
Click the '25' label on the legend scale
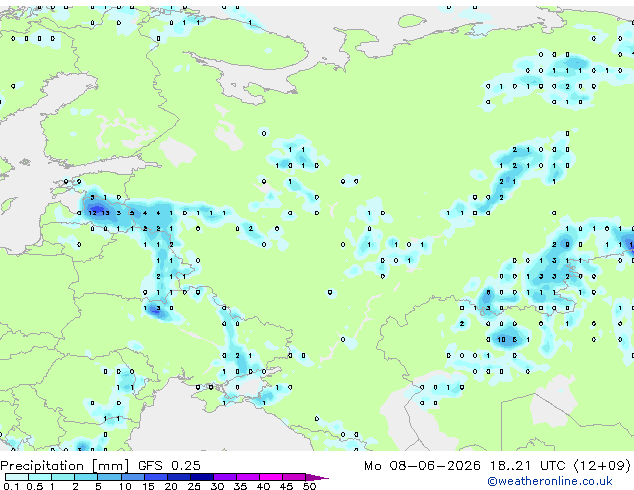pyautogui.click(x=194, y=486)
